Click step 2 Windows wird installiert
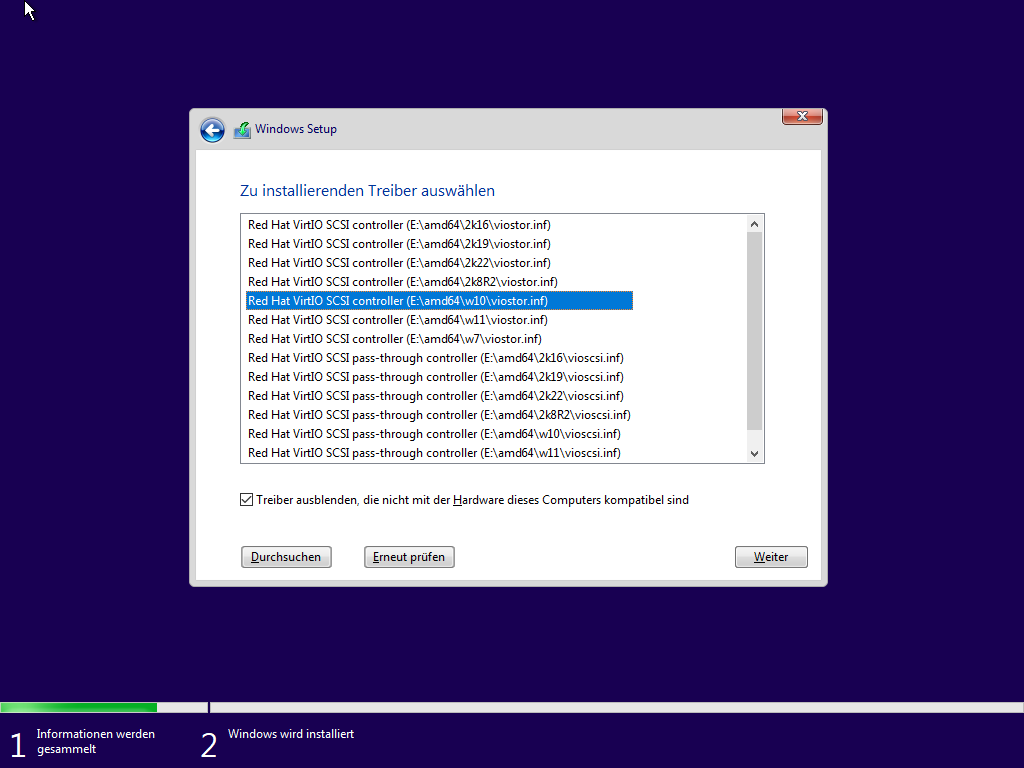The height and width of the screenshot is (768, 1024). [291, 734]
